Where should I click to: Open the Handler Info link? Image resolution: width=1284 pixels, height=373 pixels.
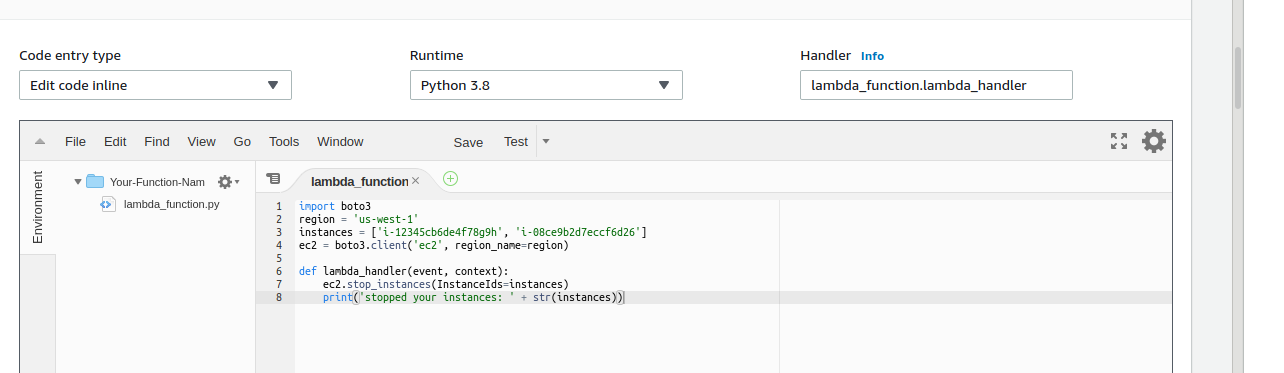(872, 56)
